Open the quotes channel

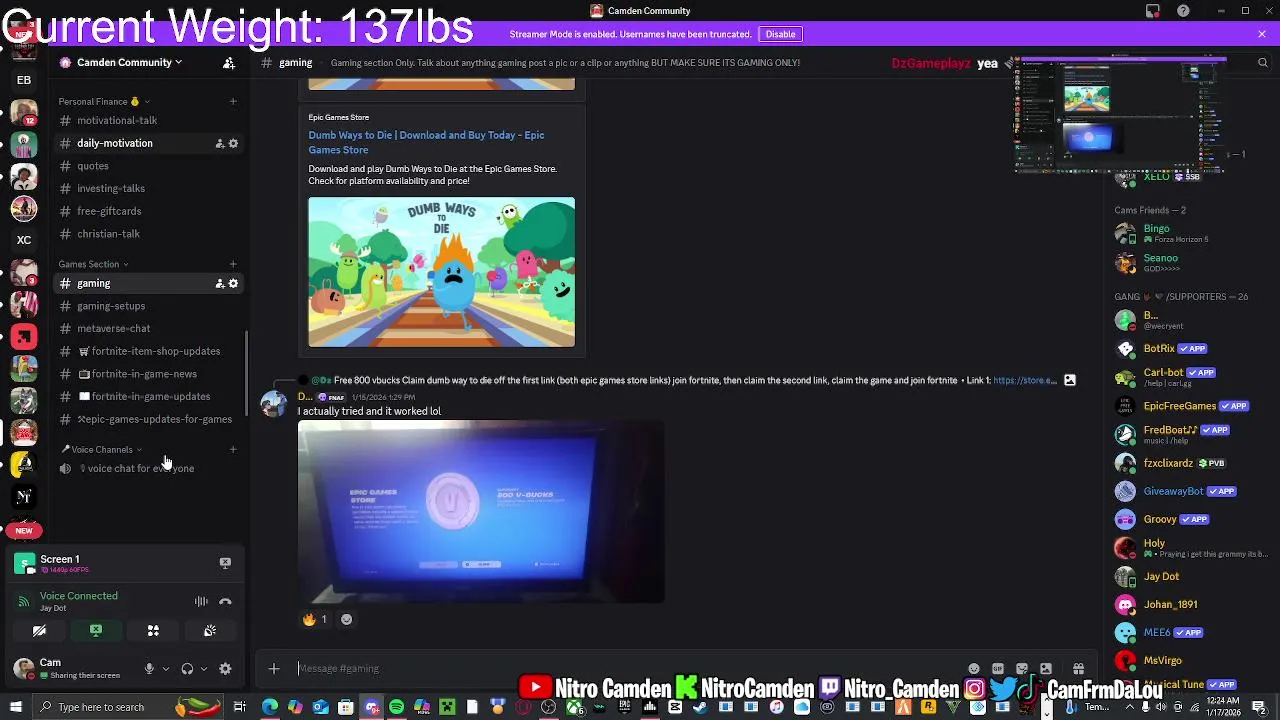point(148,166)
